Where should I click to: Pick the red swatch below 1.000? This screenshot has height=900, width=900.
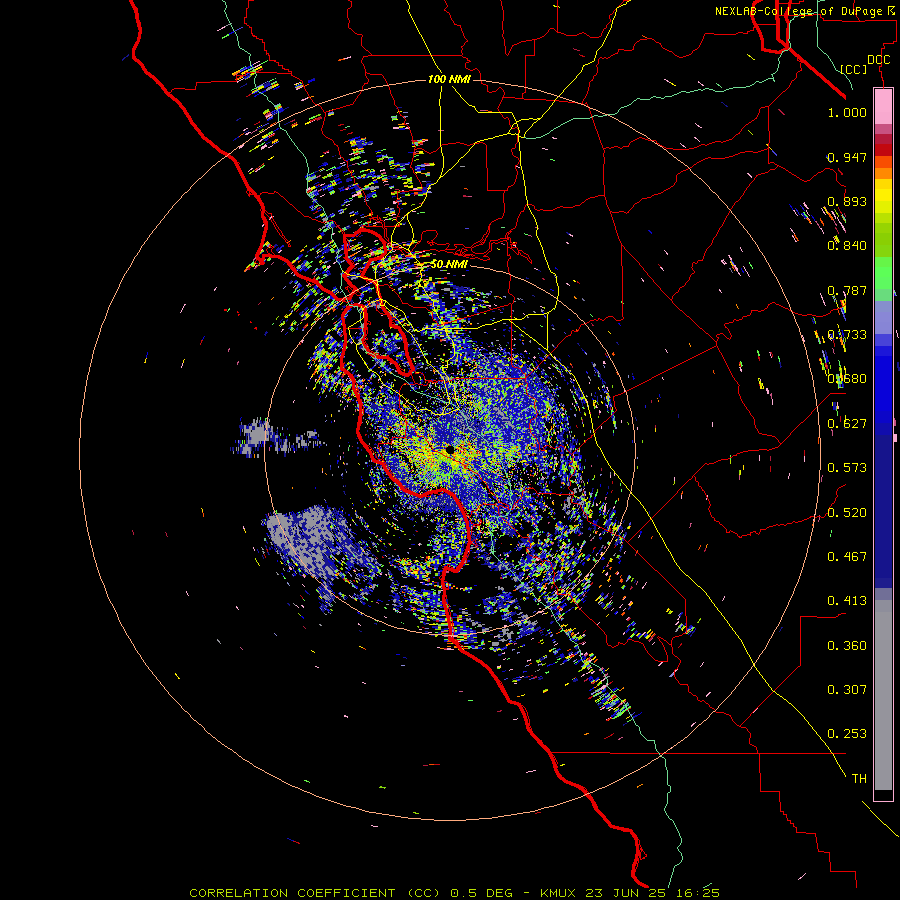tap(883, 149)
